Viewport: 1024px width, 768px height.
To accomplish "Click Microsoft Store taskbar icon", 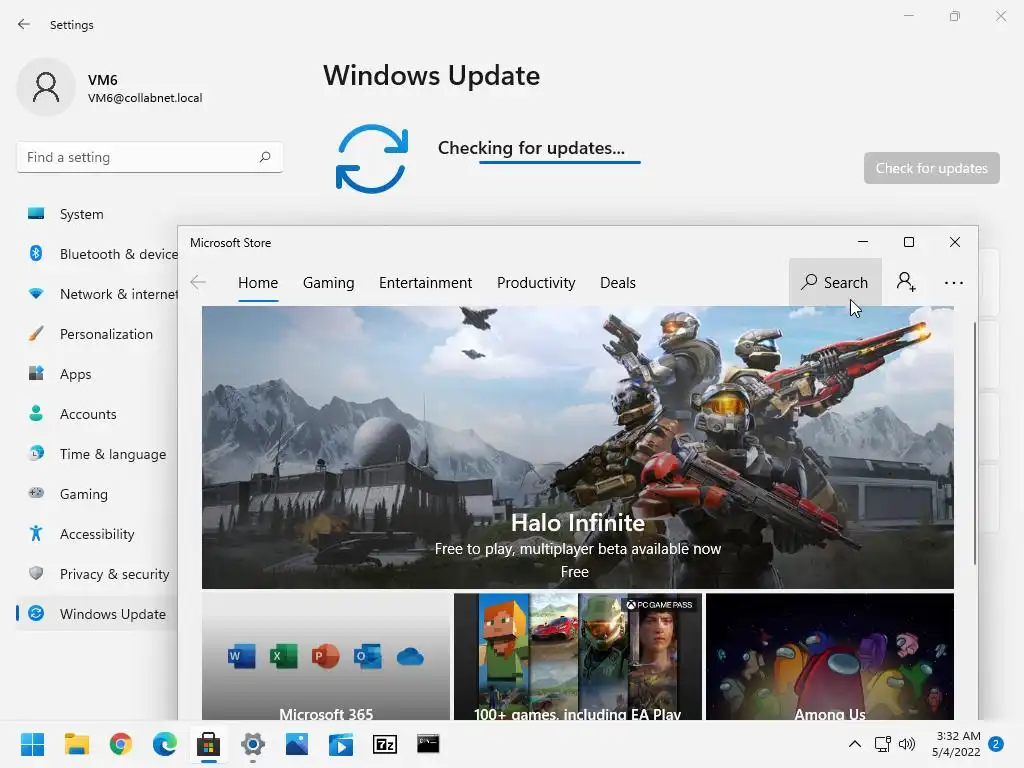I will (208, 744).
